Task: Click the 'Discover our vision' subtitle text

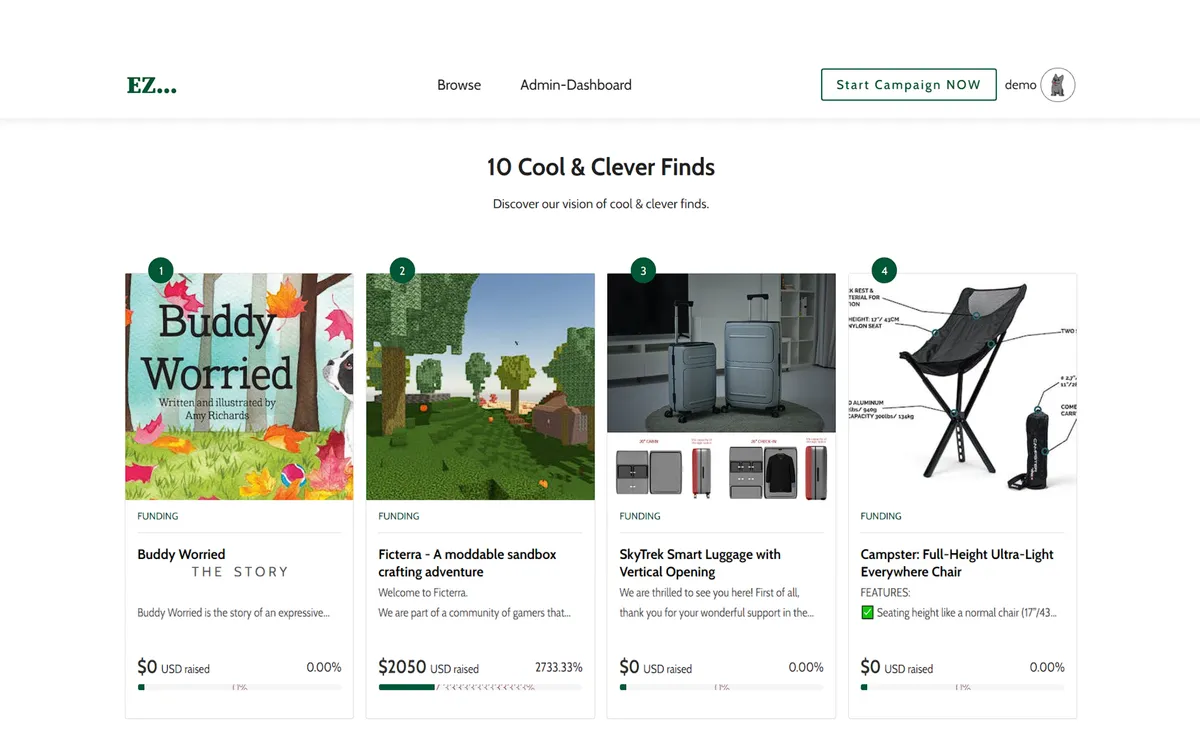Action: 601,204
